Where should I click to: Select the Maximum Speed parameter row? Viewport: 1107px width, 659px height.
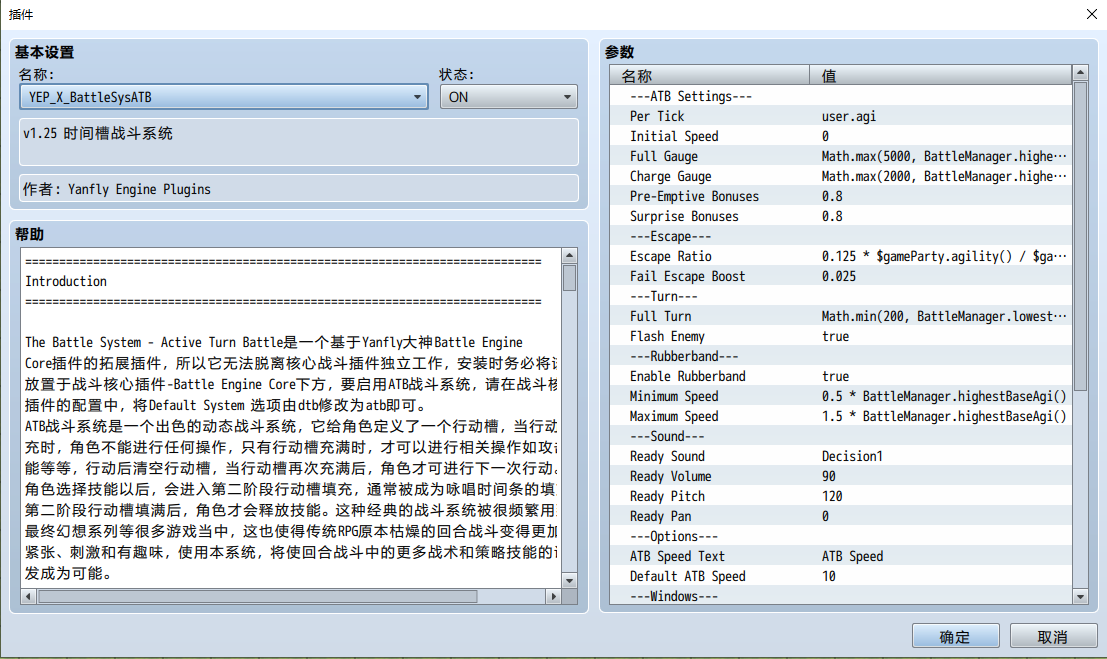841,416
